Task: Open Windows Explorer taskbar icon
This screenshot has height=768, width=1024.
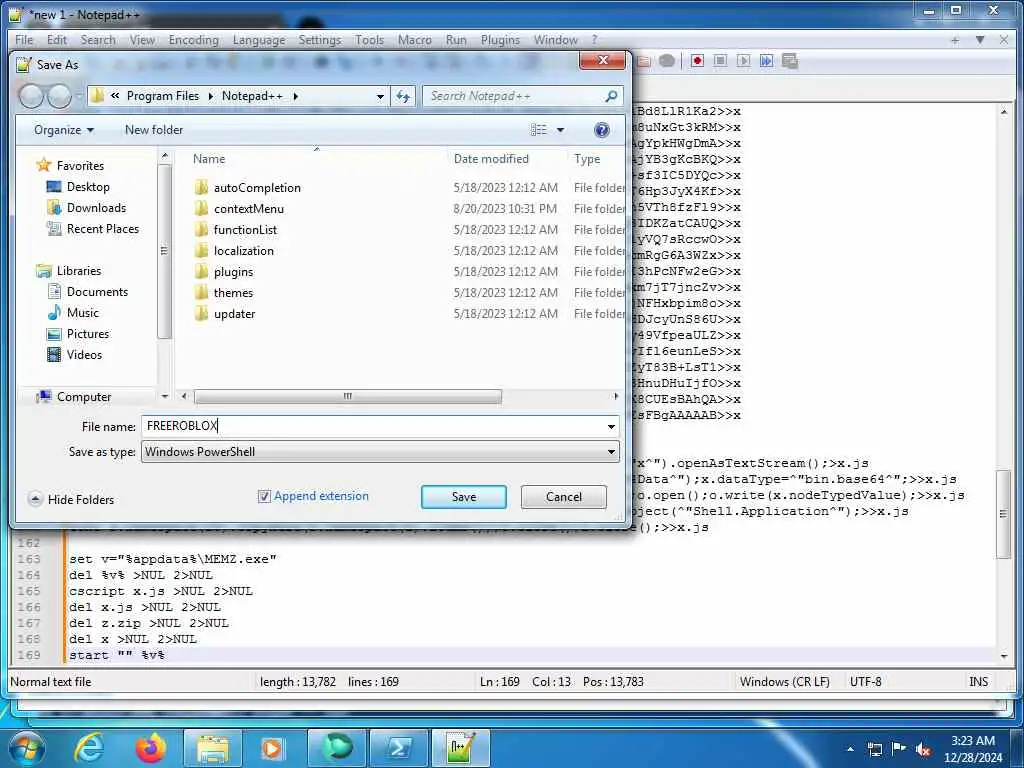Action: click(213, 748)
